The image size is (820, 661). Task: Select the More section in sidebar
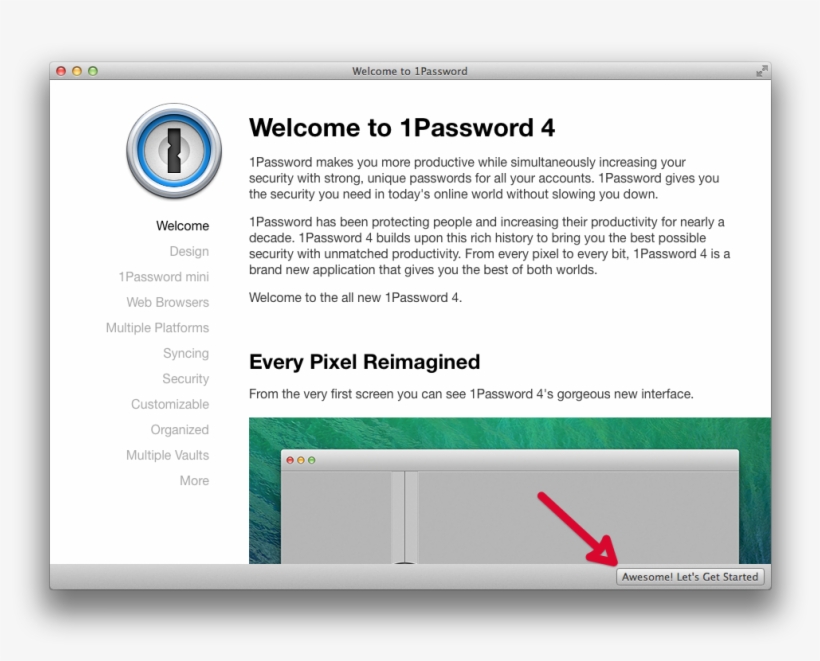tap(195, 481)
